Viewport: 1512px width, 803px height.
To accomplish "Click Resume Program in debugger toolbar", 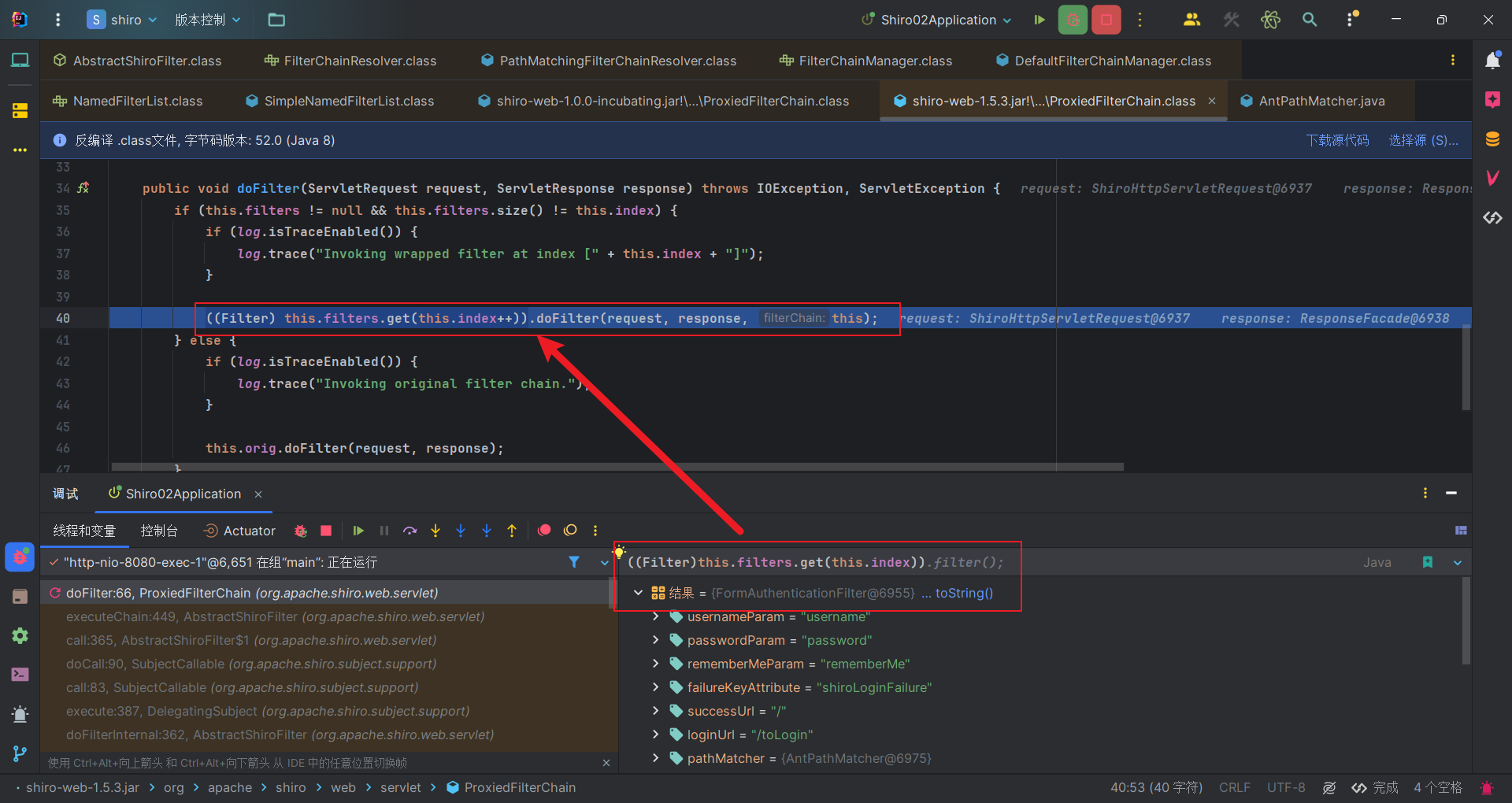I will coord(358,531).
